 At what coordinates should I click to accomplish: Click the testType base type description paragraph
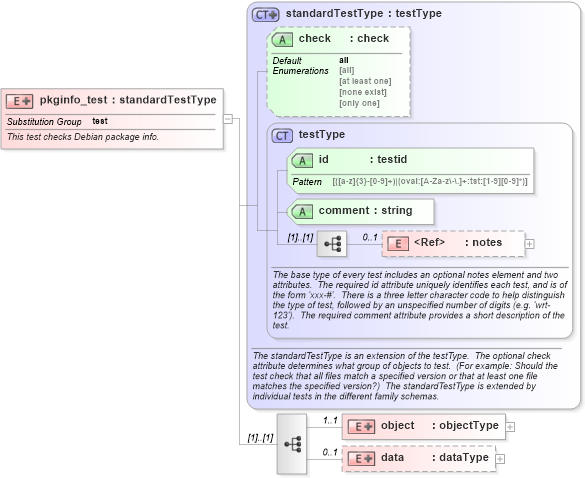click(420, 300)
